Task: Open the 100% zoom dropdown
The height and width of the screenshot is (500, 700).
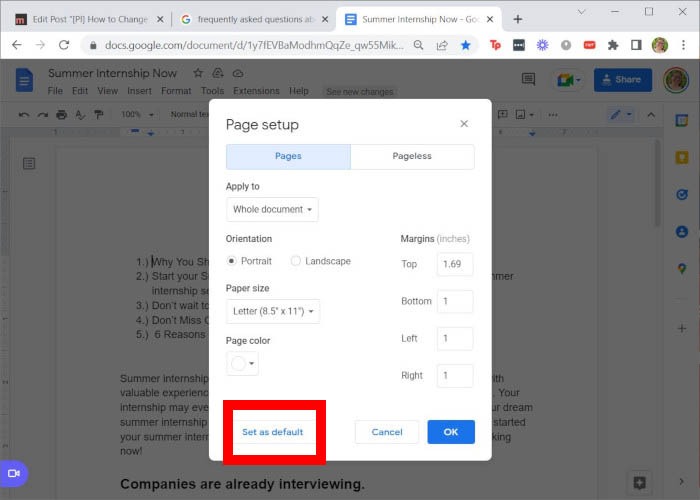Action: click(x=137, y=115)
